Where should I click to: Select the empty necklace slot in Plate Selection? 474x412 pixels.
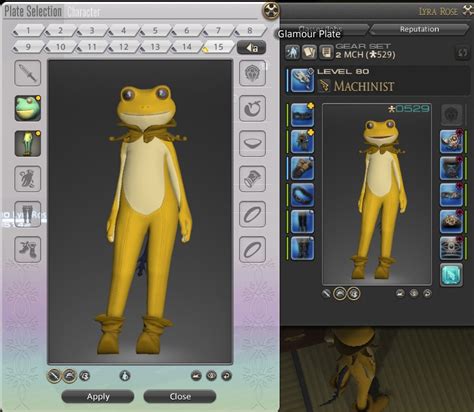pyautogui.click(x=252, y=143)
